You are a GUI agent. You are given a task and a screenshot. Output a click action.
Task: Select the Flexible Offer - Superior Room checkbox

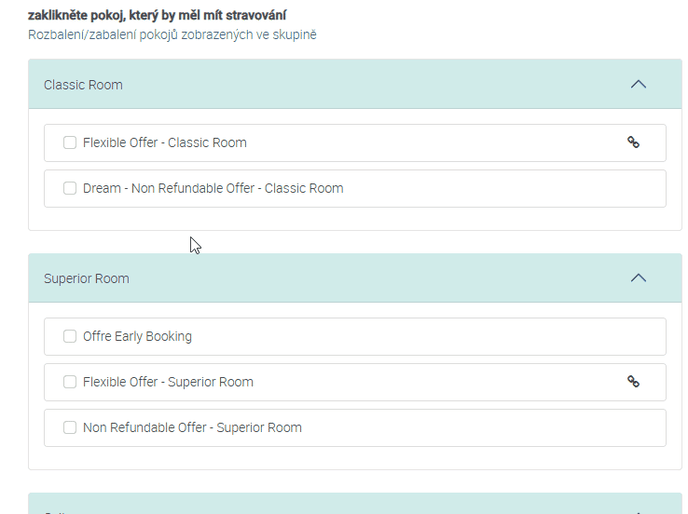point(70,382)
